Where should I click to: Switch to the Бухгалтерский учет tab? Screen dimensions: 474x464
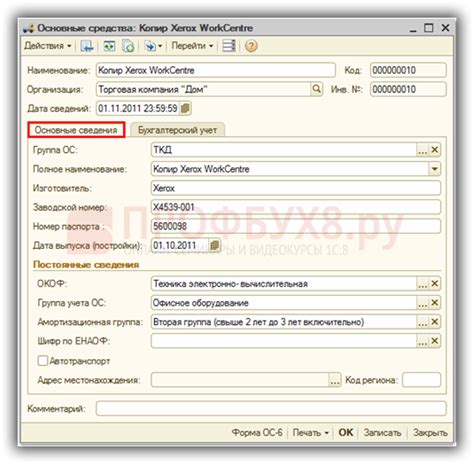tap(177, 130)
